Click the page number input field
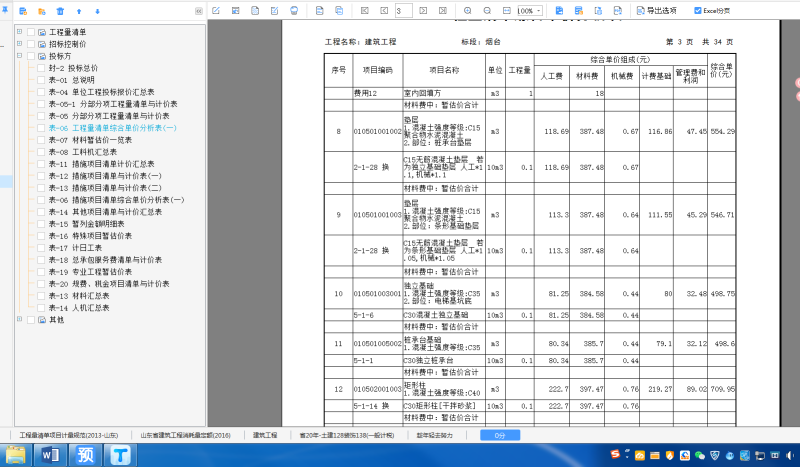Viewport: 800px width, 467px height. 403,10
